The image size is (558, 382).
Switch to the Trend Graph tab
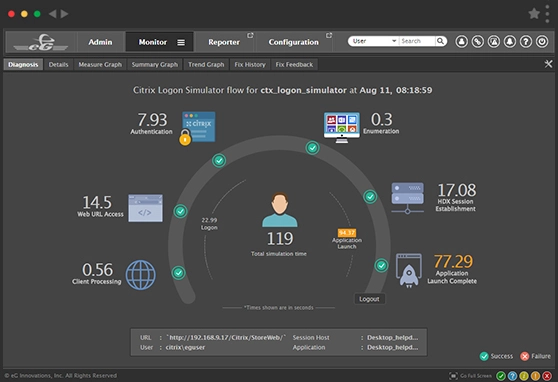[x=206, y=64]
